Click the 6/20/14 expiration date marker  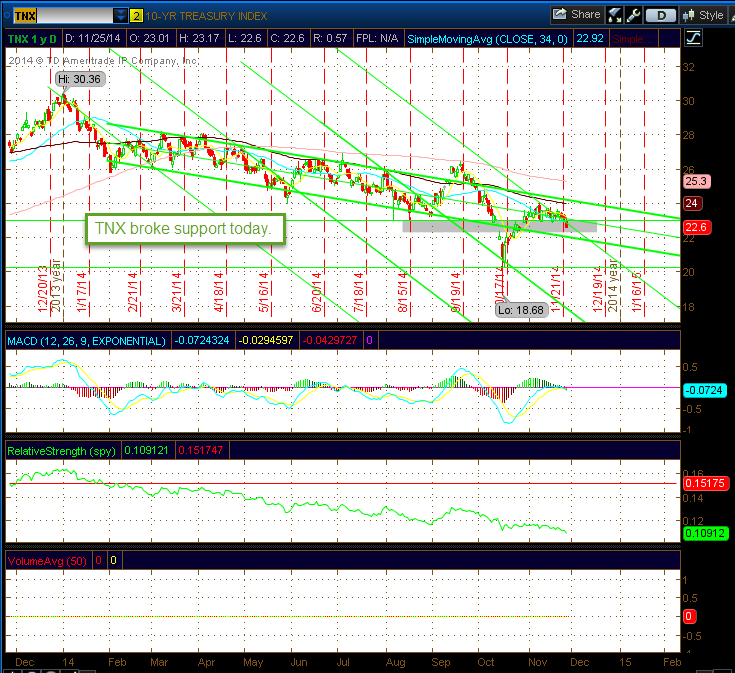(317, 292)
